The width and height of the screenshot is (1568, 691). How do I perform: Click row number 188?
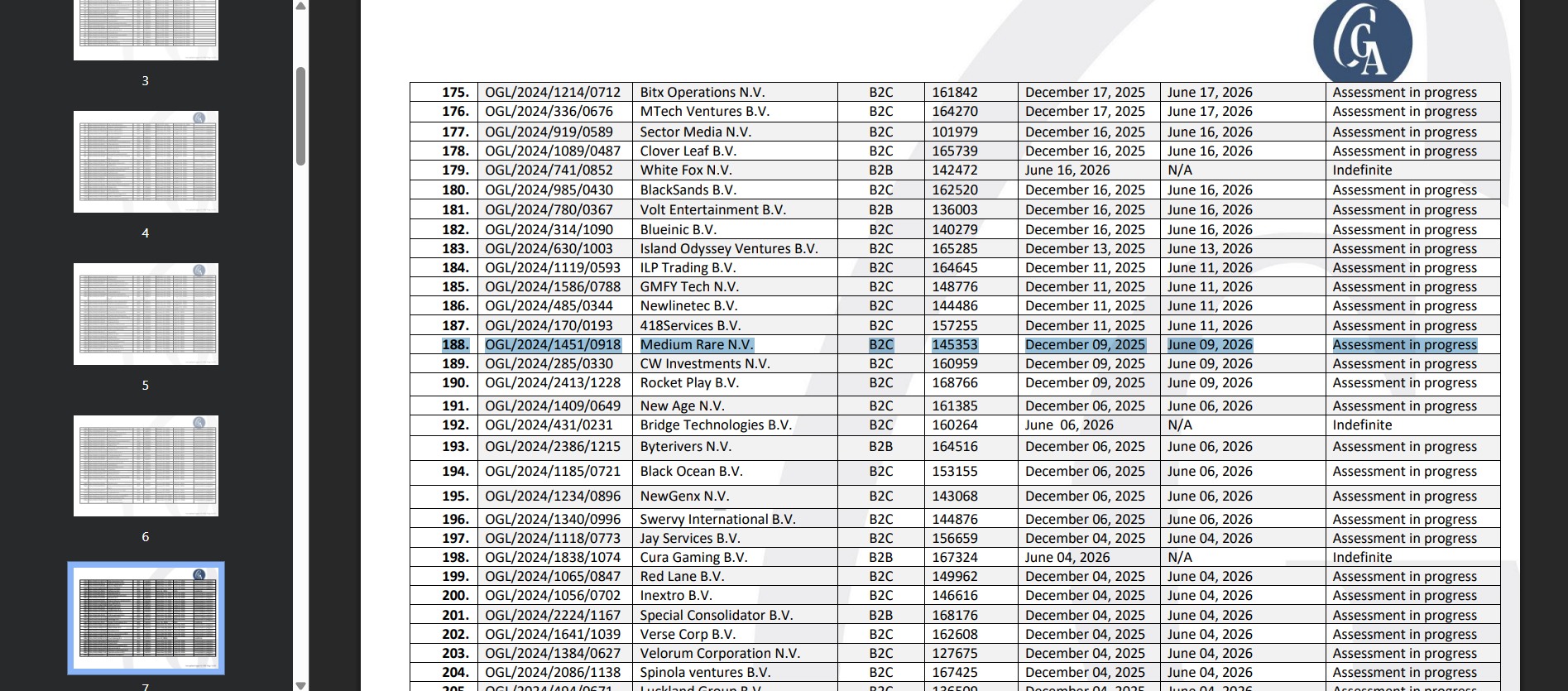(x=455, y=345)
